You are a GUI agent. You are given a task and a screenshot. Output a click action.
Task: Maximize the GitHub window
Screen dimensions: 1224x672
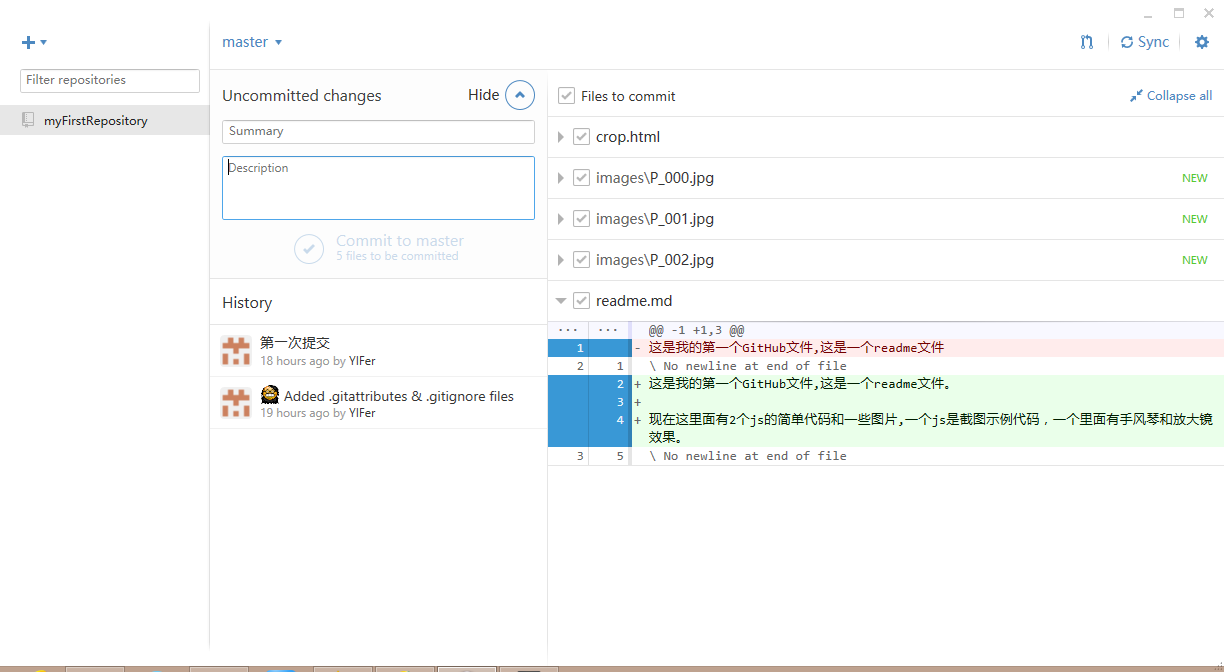(1178, 14)
